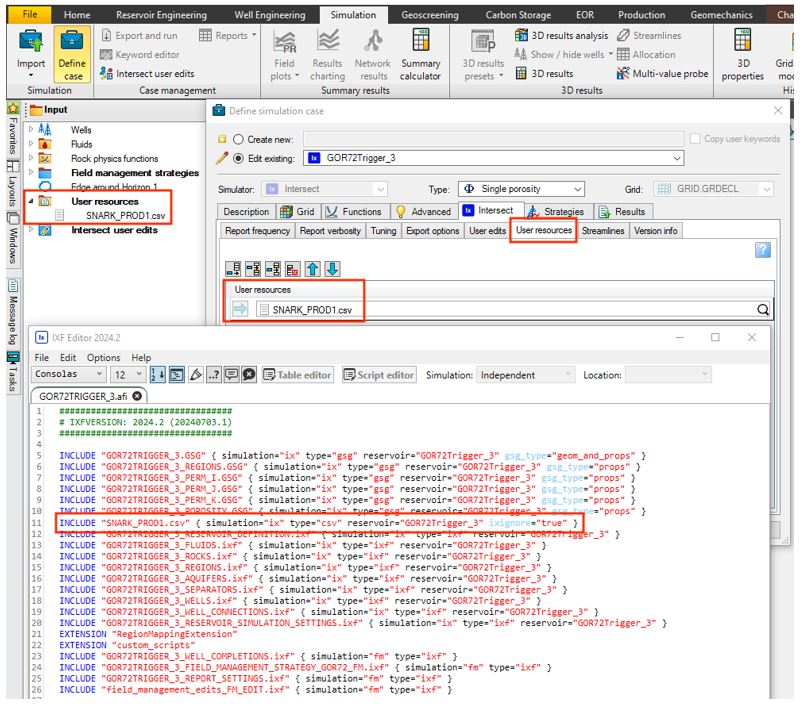Image resolution: width=802 pixels, height=706 pixels.
Task: Open the File ribbon tab
Action: 30,14
